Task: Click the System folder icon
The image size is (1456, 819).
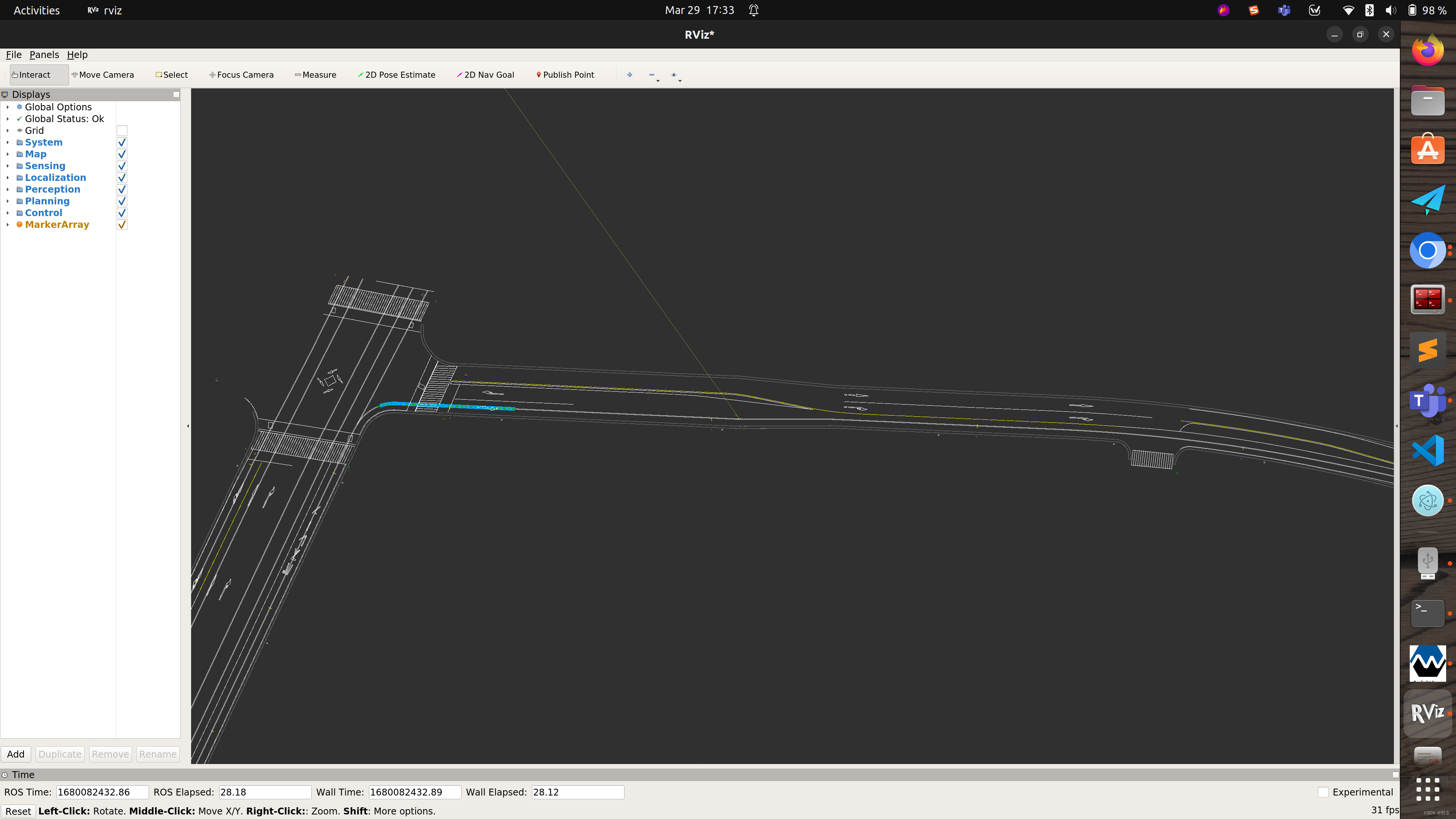Action: coord(19,143)
